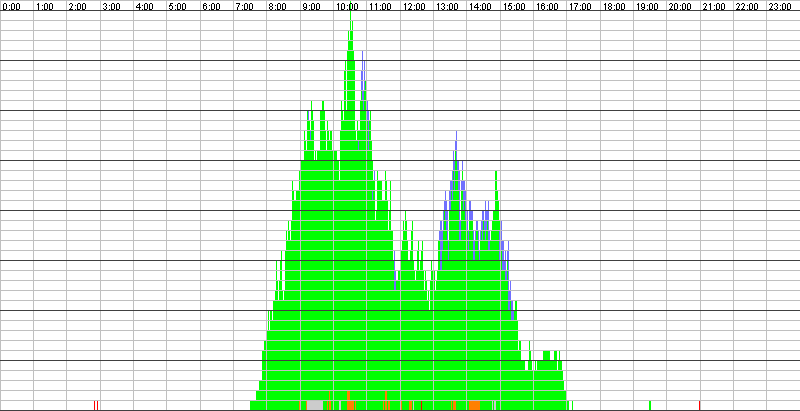Click the 12:00 hour label
Screen dimensions: 800x411
(x=414, y=7)
